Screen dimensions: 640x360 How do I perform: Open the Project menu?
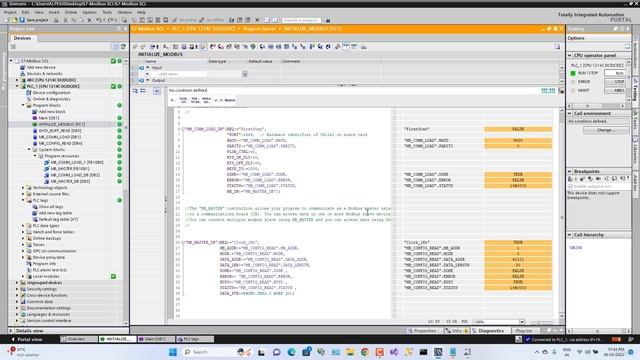(x=10, y=12)
